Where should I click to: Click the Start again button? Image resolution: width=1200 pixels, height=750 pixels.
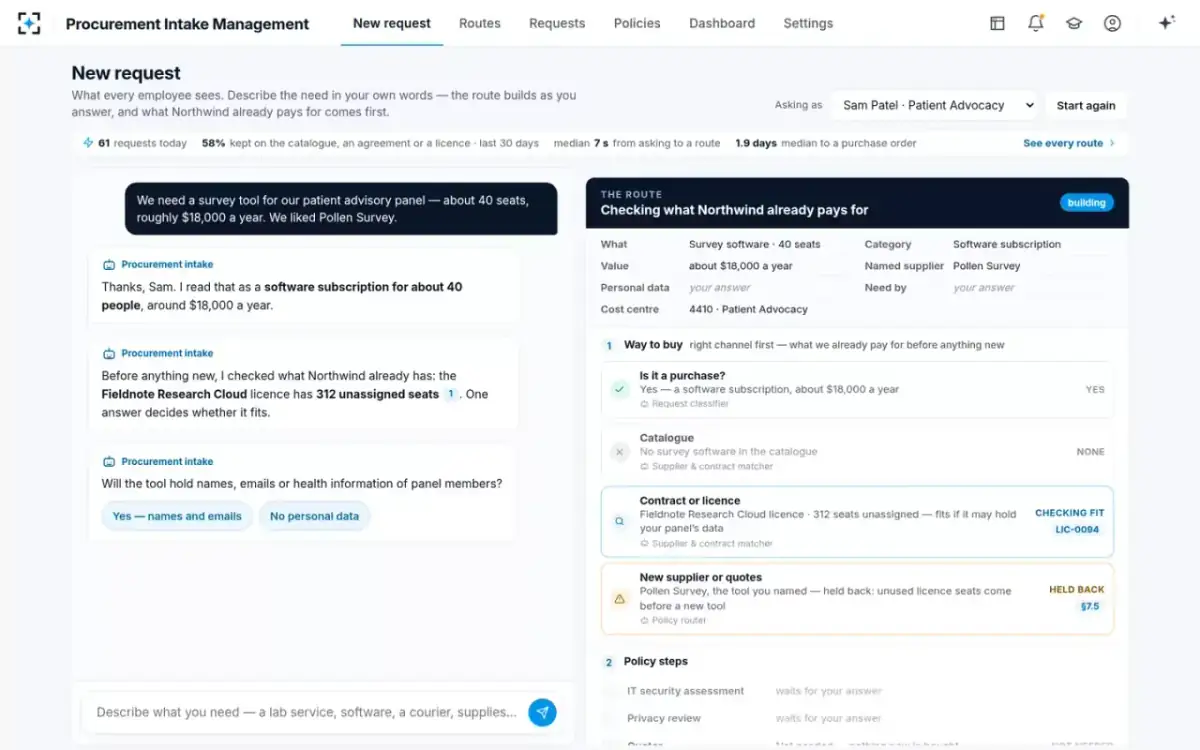coord(1086,105)
